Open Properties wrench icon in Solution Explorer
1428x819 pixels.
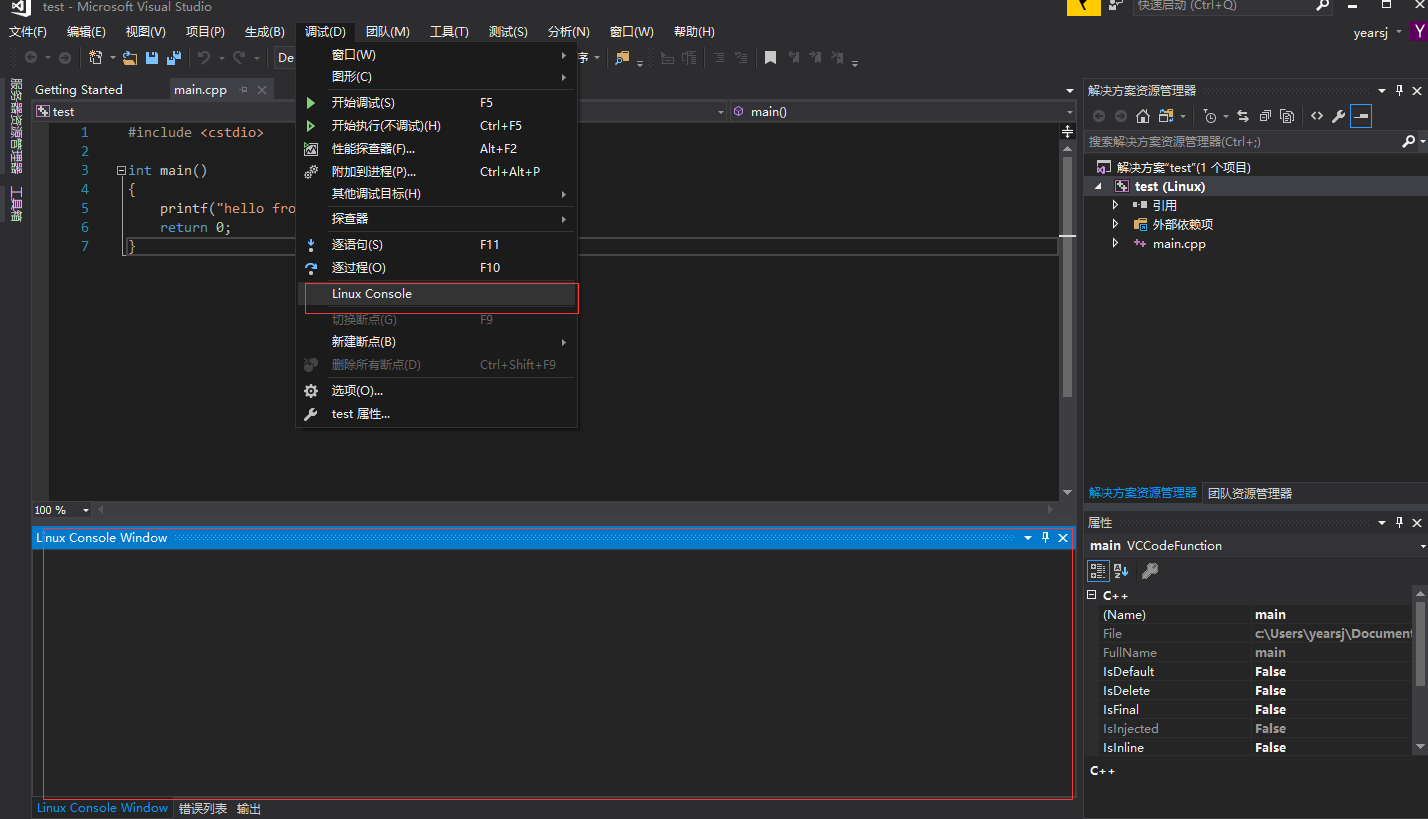point(1338,116)
